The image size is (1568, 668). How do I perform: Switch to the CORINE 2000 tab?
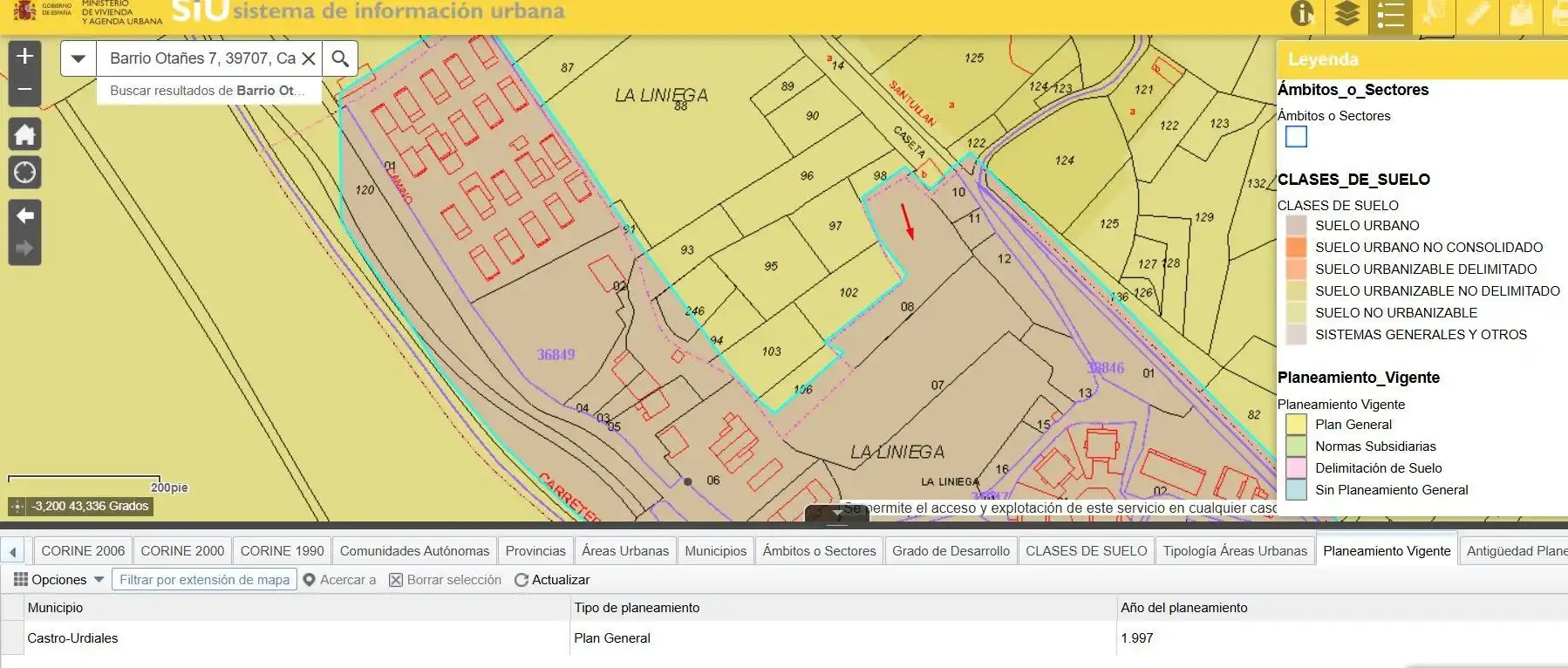click(x=182, y=551)
